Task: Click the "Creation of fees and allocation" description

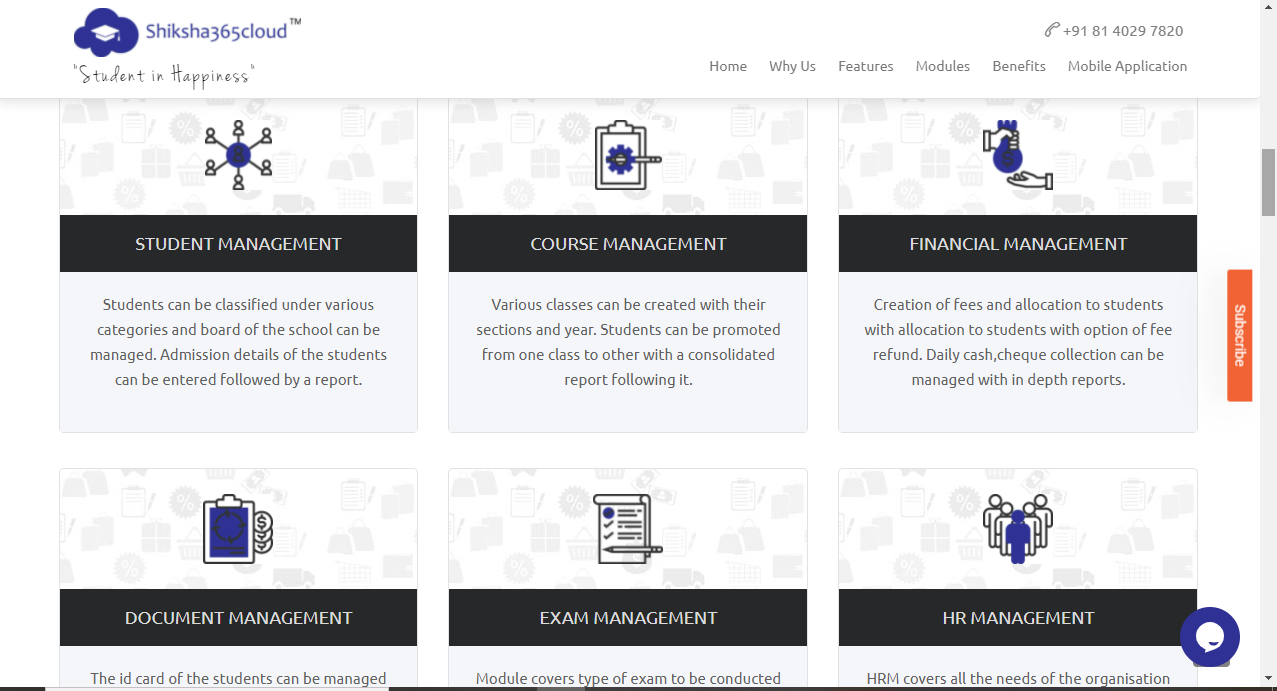Action: tap(1018, 342)
